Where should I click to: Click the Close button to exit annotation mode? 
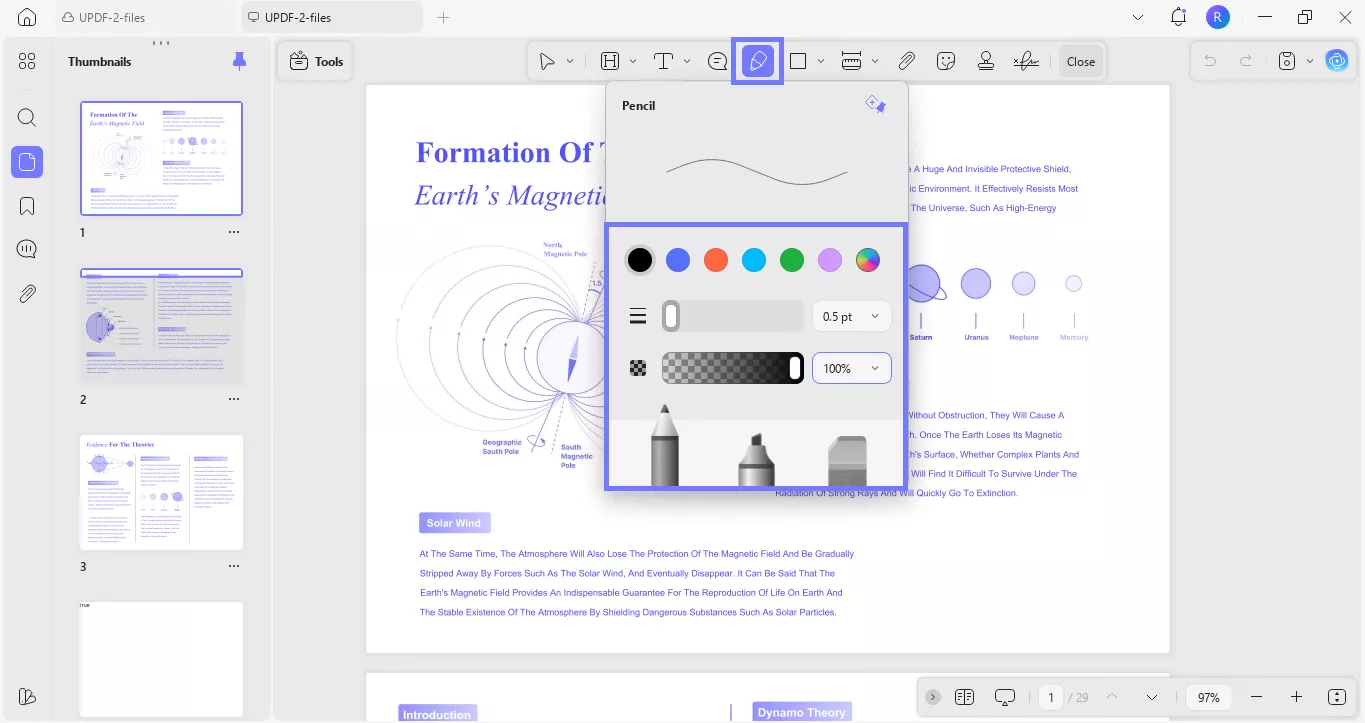(1080, 61)
